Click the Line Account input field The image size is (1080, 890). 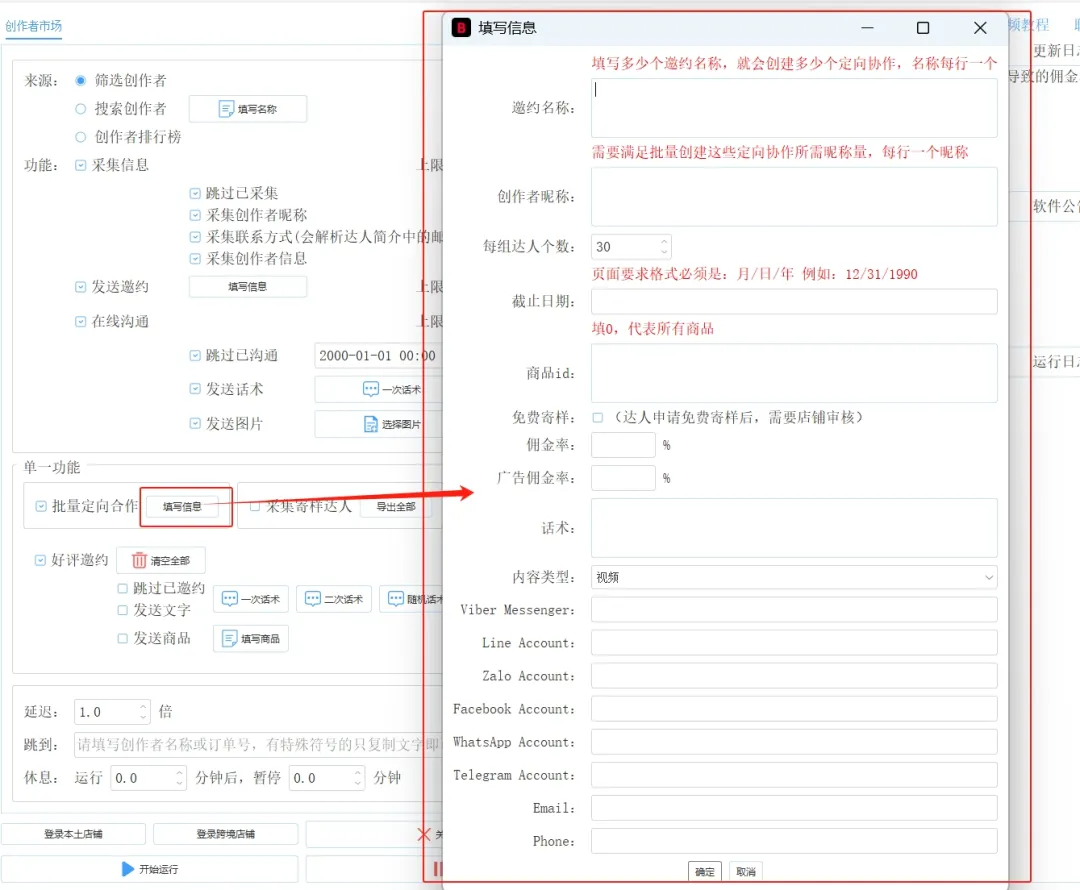[793, 643]
